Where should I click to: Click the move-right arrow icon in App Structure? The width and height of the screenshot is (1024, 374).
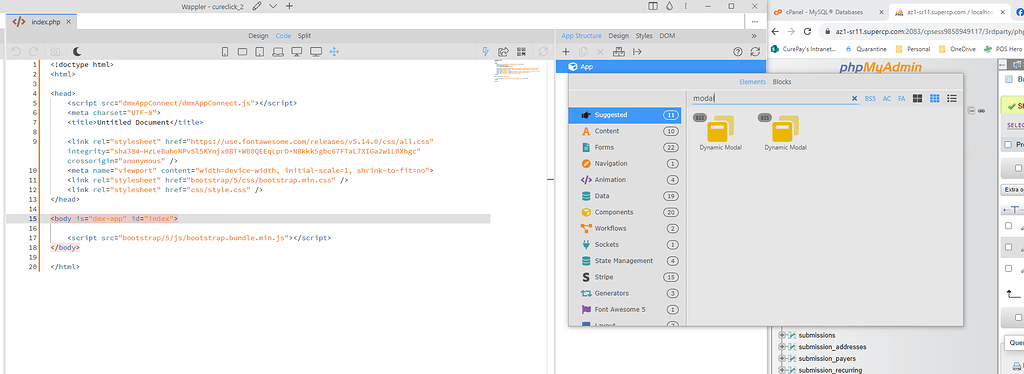[637, 52]
